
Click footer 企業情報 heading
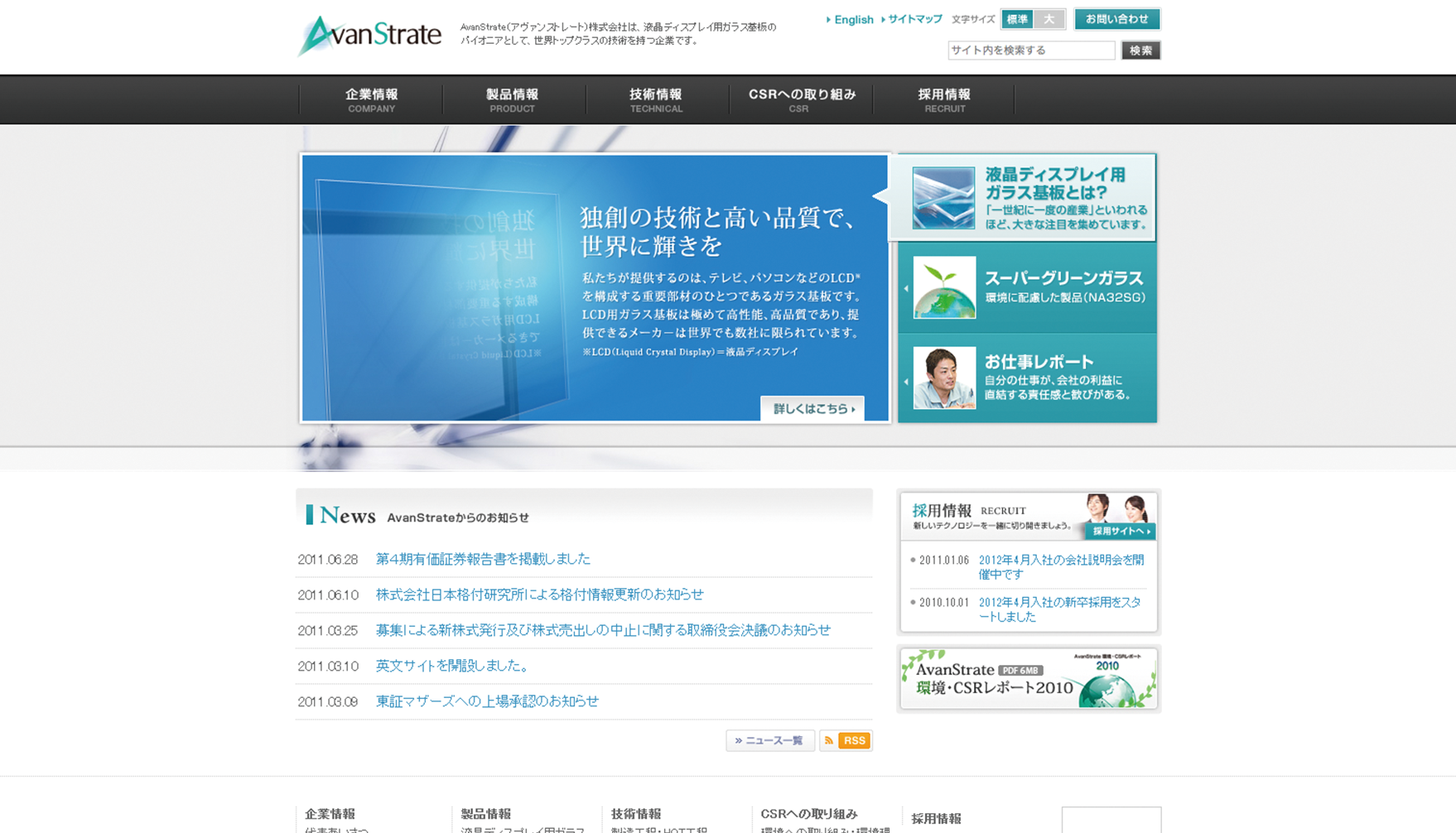click(x=330, y=814)
